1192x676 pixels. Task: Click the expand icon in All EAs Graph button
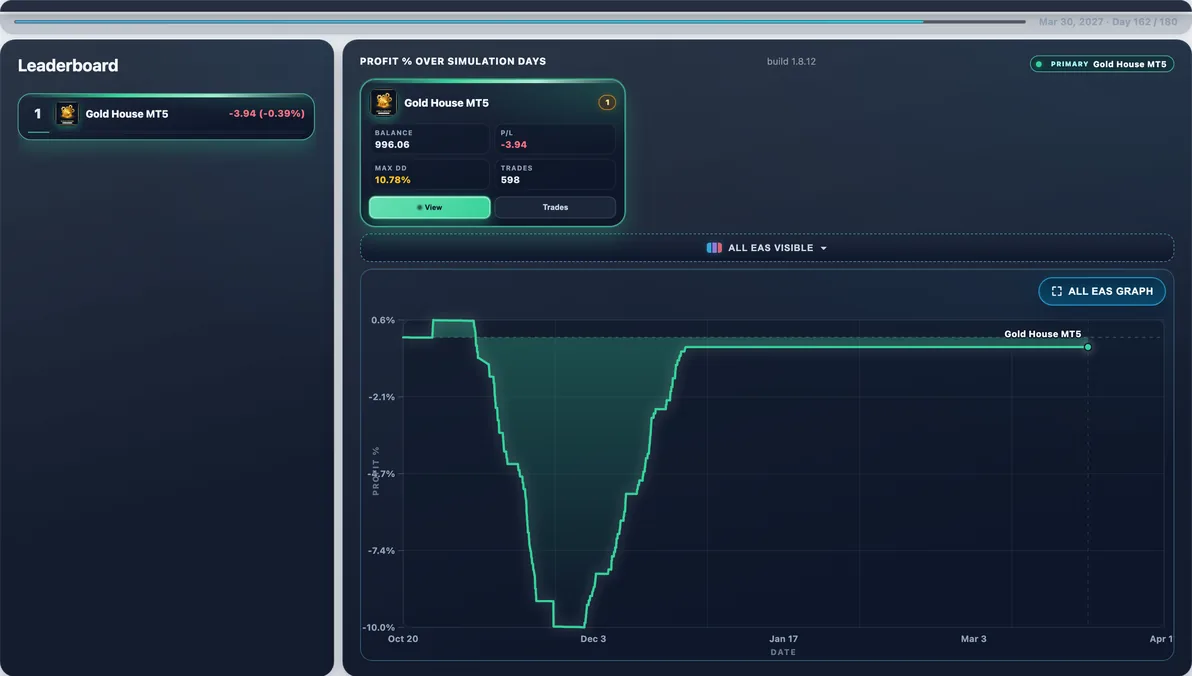(x=1057, y=291)
